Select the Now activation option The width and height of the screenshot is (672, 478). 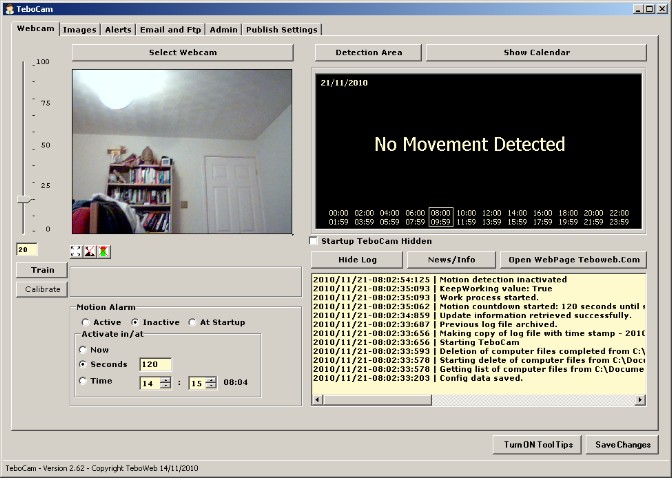83,350
